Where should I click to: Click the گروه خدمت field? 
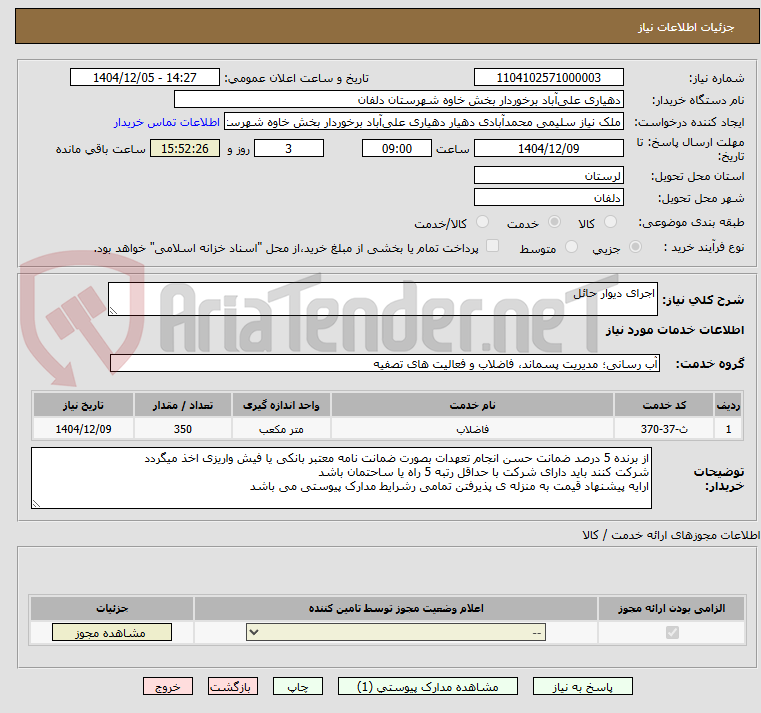pyautogui.click(x=385, y=364)
